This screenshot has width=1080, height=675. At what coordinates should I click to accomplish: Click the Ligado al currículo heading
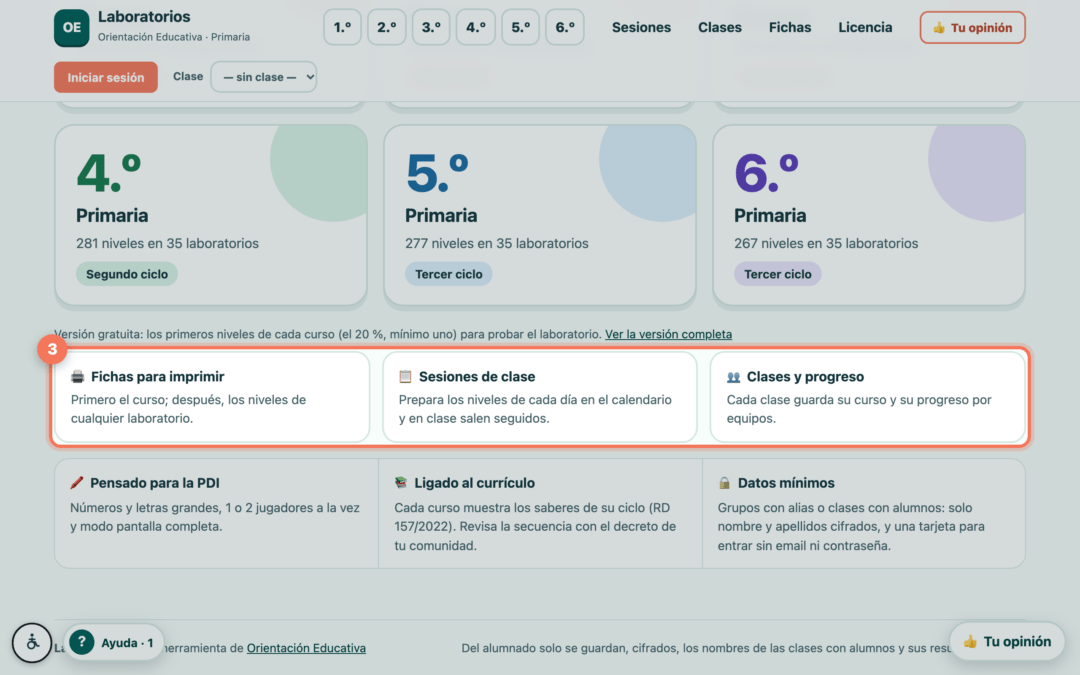475,483
